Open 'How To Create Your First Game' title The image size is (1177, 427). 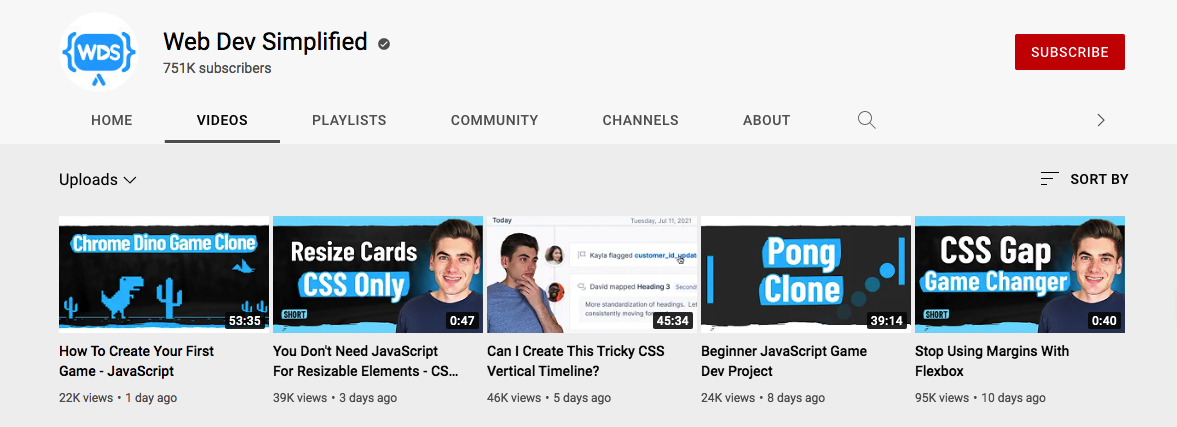pyautogui.click(x=137, y=361)
